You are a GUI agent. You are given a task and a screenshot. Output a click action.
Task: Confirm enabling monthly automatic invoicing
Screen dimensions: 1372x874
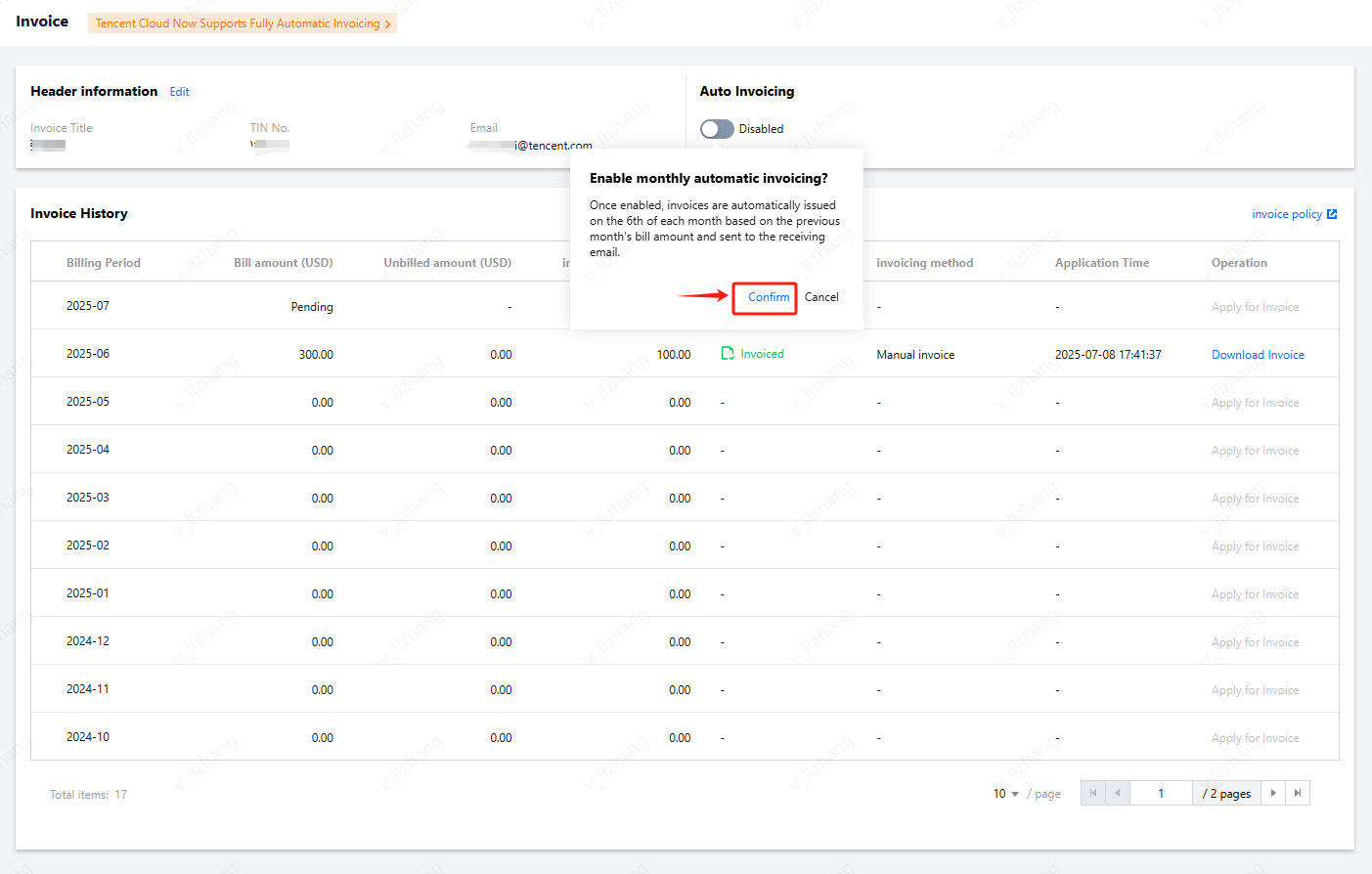click(769, 297)
